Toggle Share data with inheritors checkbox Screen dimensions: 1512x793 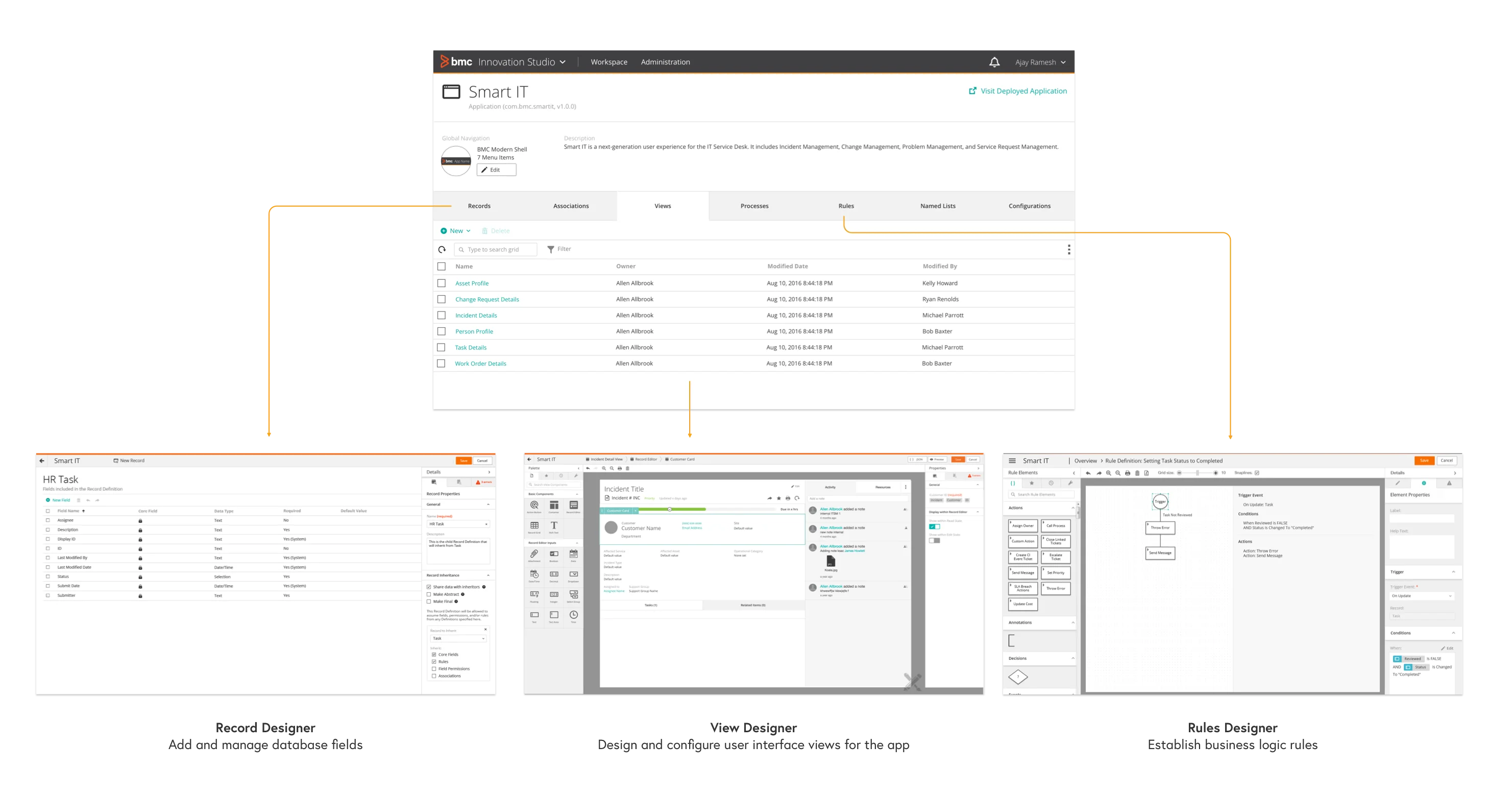tap(429, 587)
